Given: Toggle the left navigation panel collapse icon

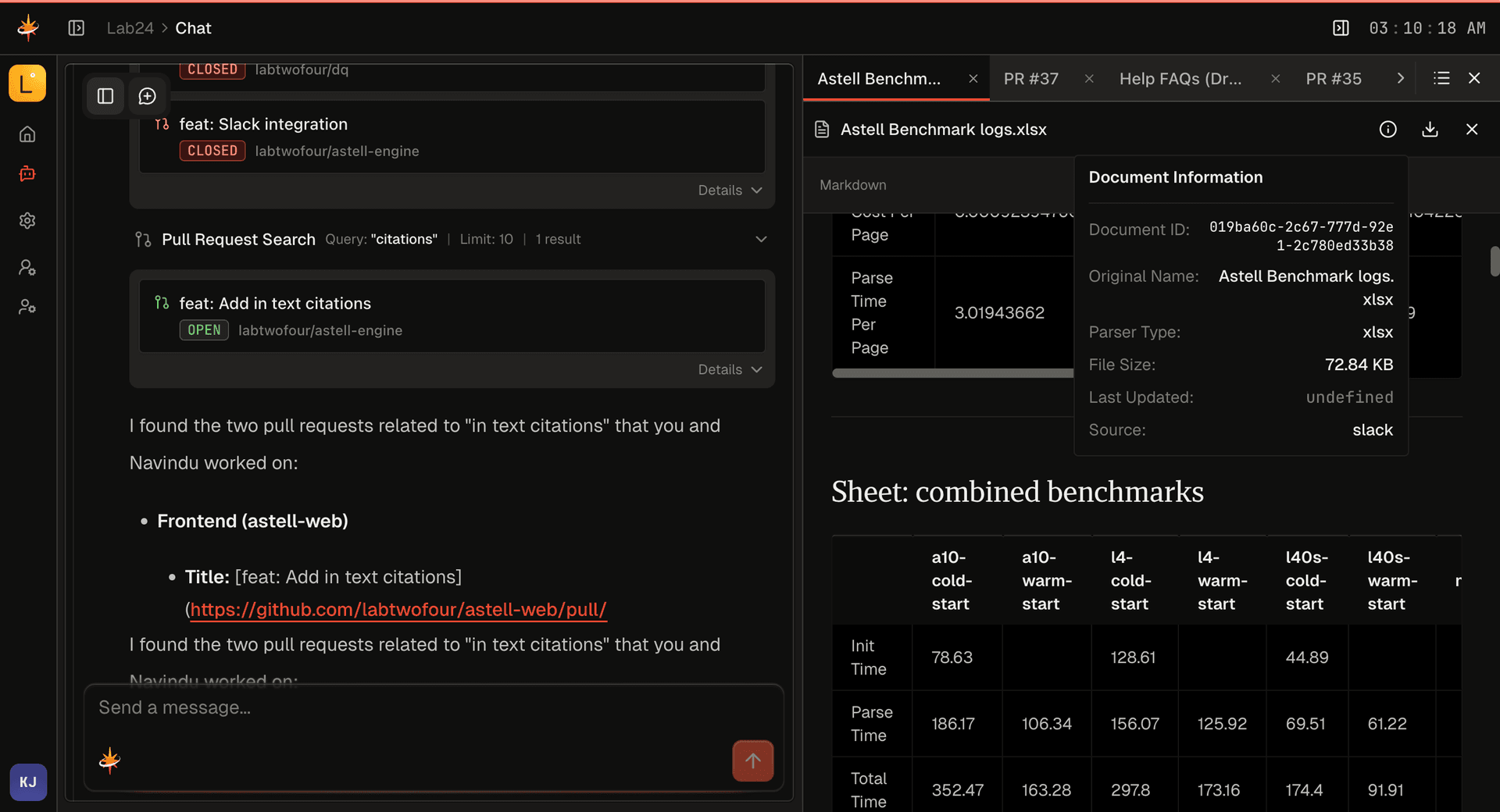Looking at the screenshot, I should pos(77,27).
